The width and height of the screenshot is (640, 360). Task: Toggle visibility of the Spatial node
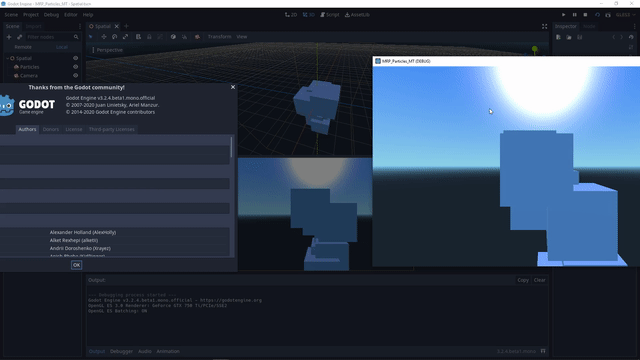coord(76,58)
